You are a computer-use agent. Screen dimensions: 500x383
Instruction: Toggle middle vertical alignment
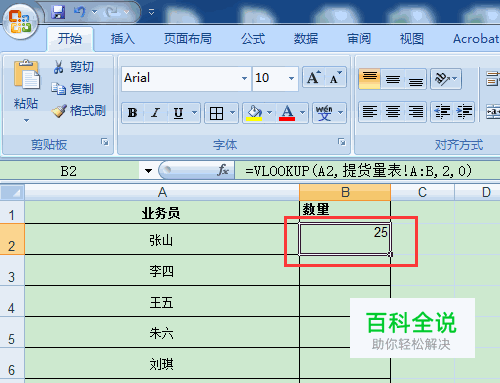tap(393, 79)
